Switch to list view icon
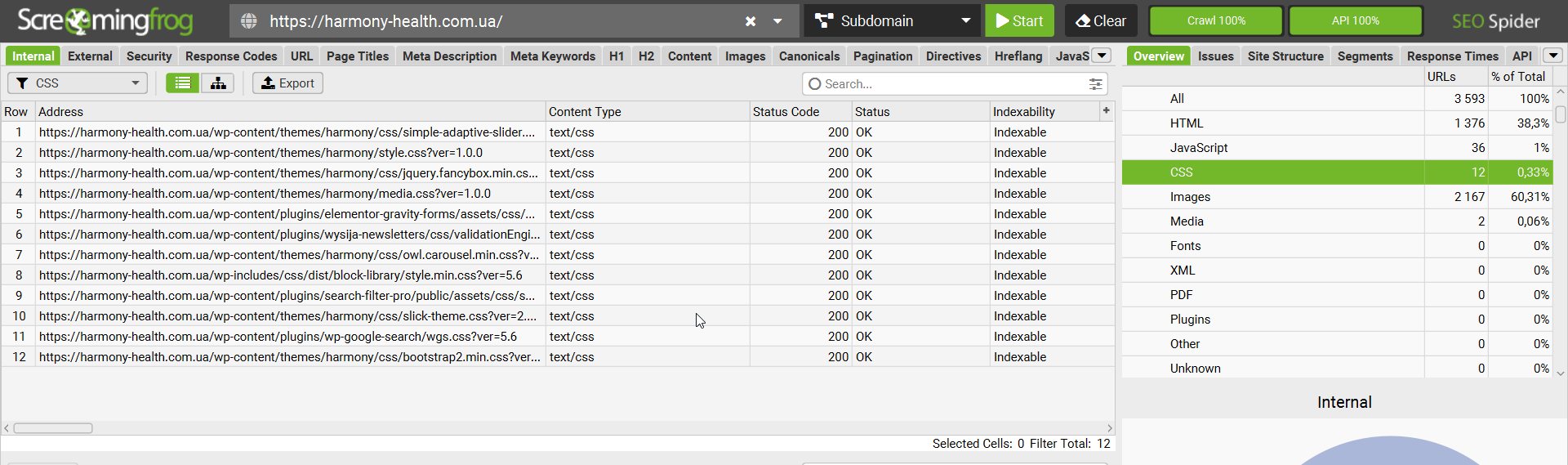 coord(183,83)
